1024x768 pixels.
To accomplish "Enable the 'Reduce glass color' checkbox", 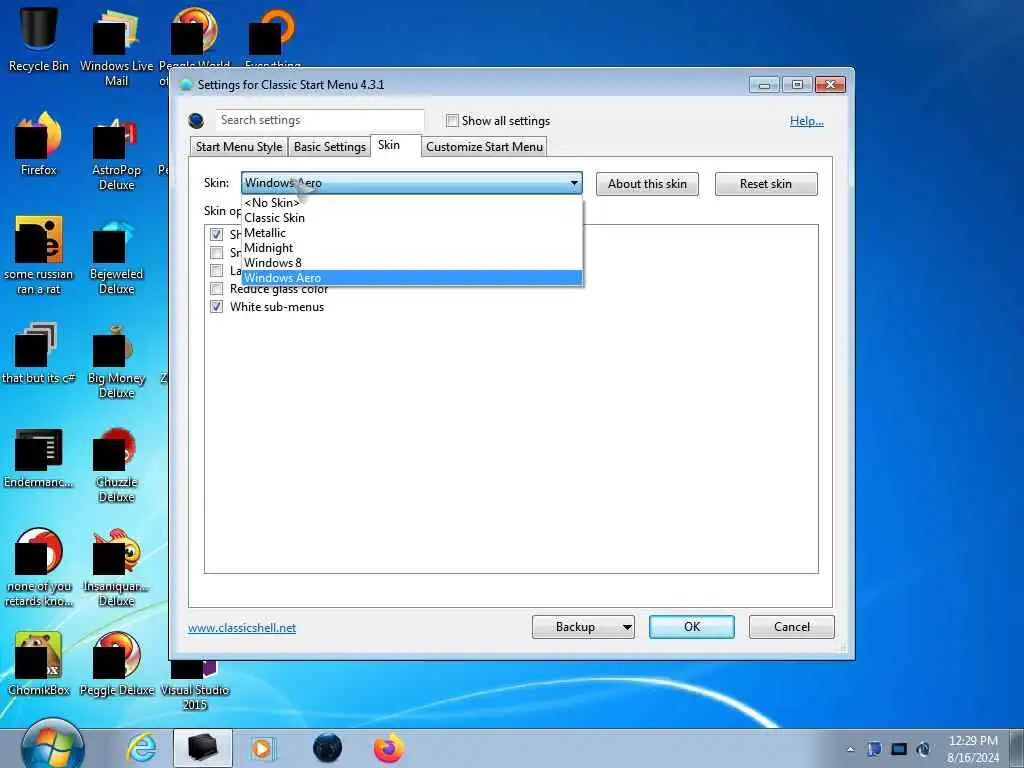I will click(x=217, y=289).
